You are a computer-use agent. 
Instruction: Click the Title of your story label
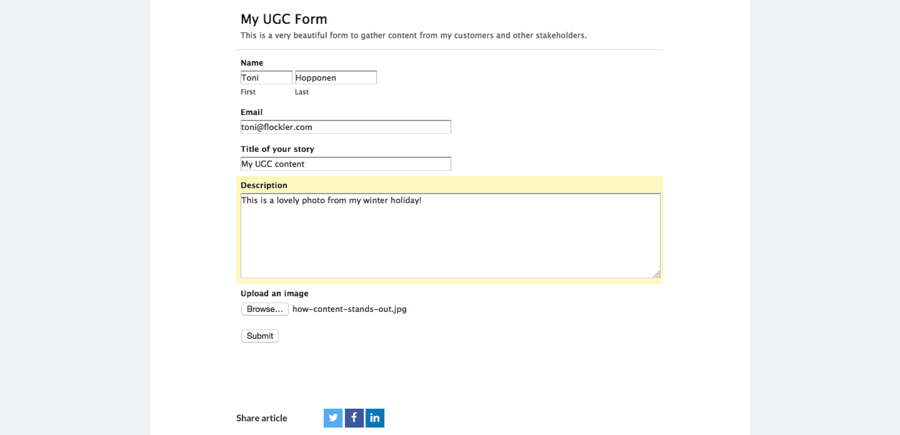pyautogui.click(x=277, y=149)
